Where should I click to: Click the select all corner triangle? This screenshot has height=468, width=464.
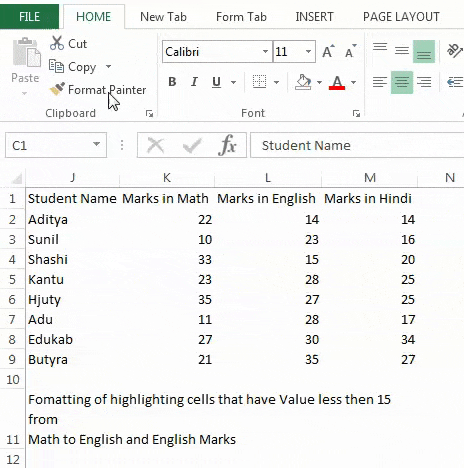click(17, 178)
